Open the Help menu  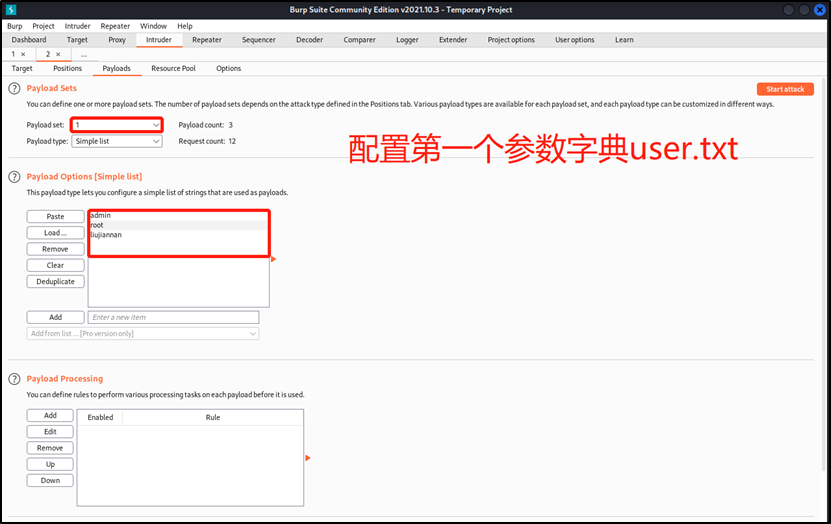pyautogui.click(x=184, y=26)
